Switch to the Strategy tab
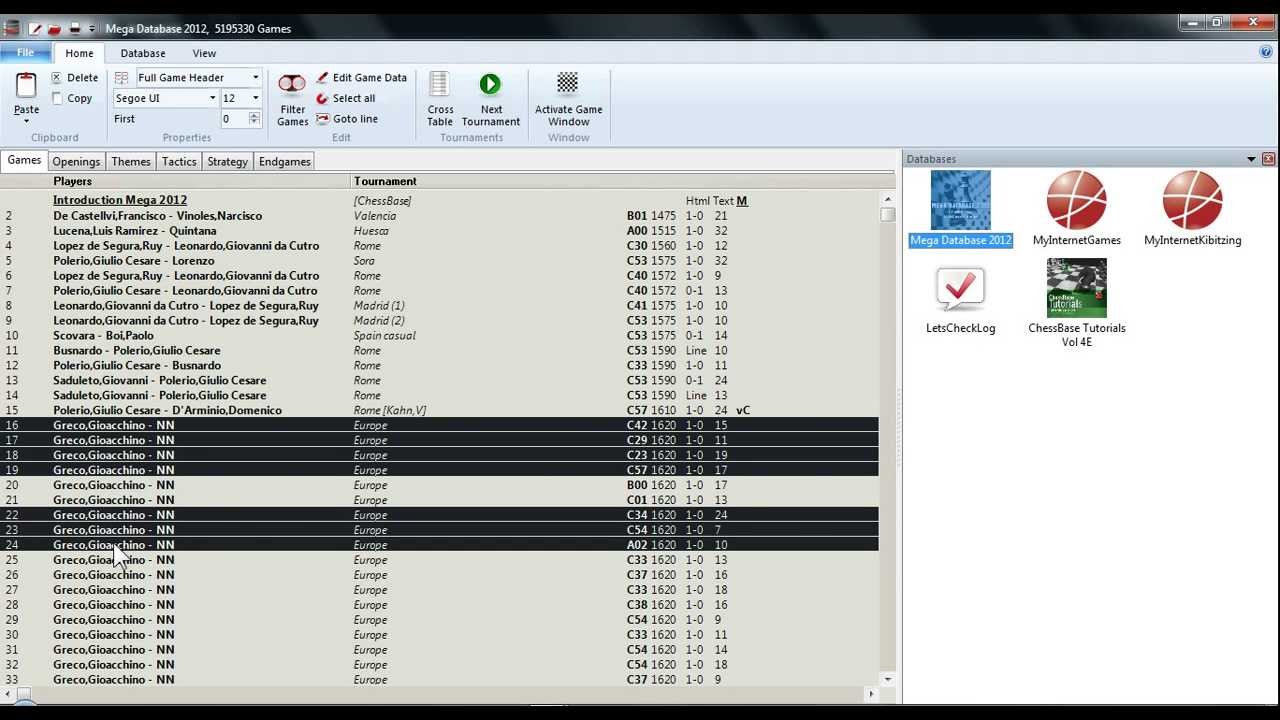The height and width of the screenshot is (720, 1280). 227,161
